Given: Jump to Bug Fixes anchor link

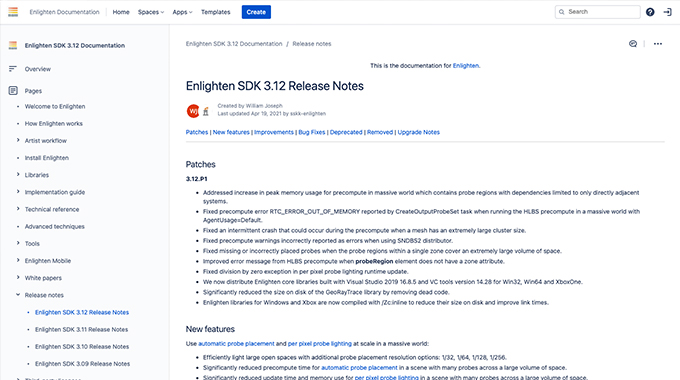Looking at the screenshot, I should click(x=312, y=132).
